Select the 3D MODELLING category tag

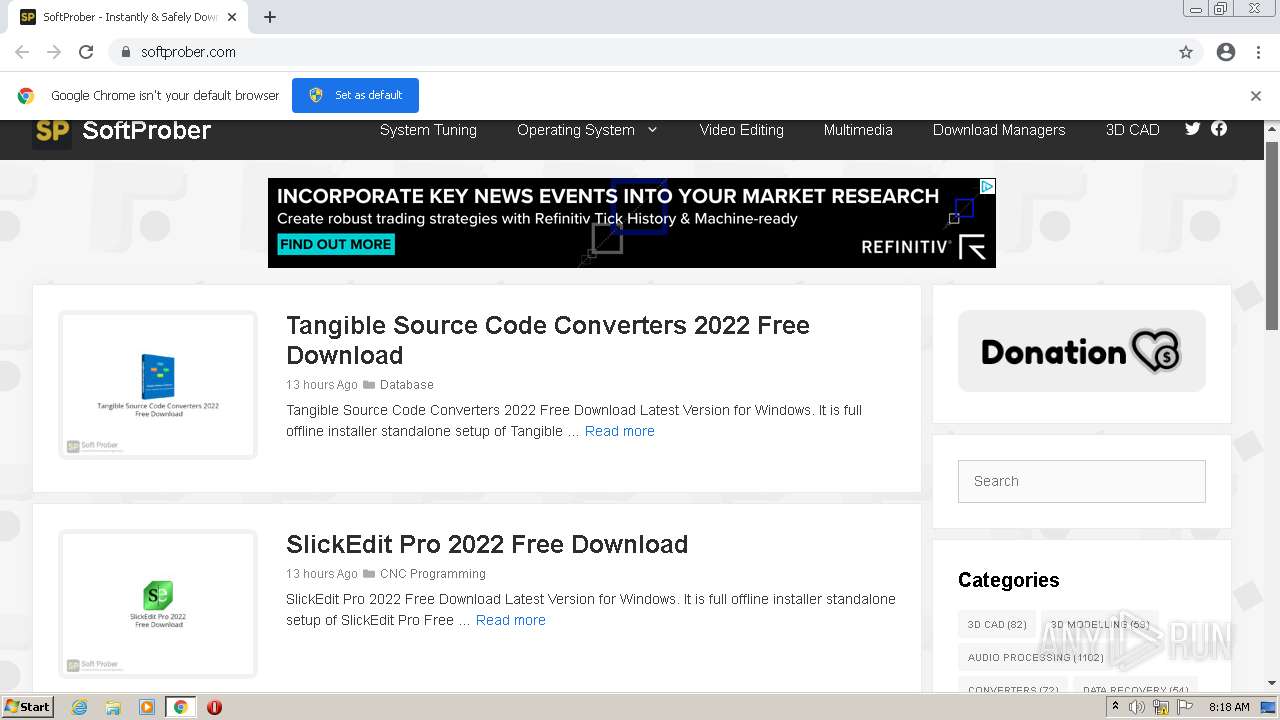[1100, 624]
